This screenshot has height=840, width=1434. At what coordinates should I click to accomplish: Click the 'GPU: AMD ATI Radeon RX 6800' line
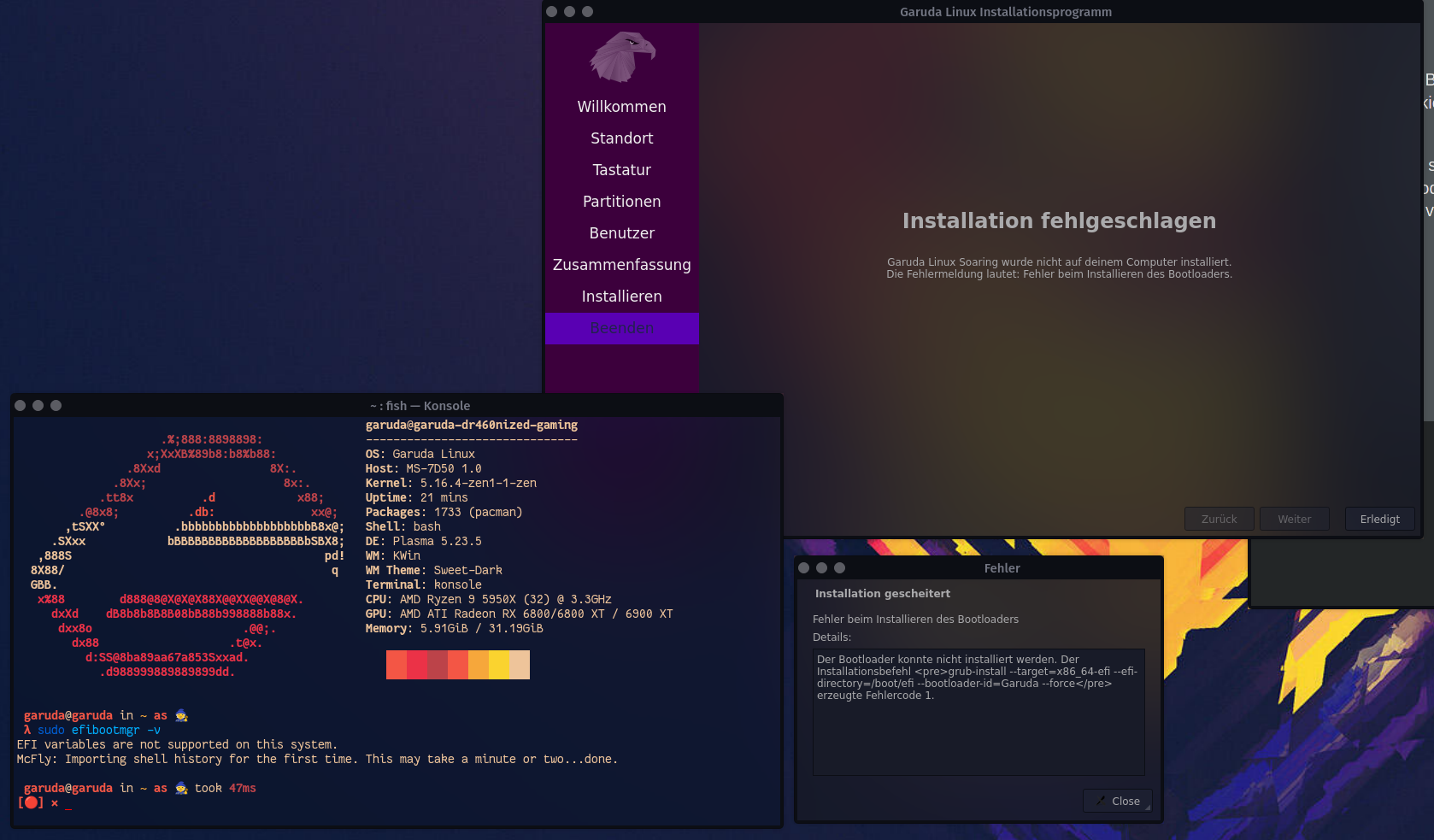point(520,614)
